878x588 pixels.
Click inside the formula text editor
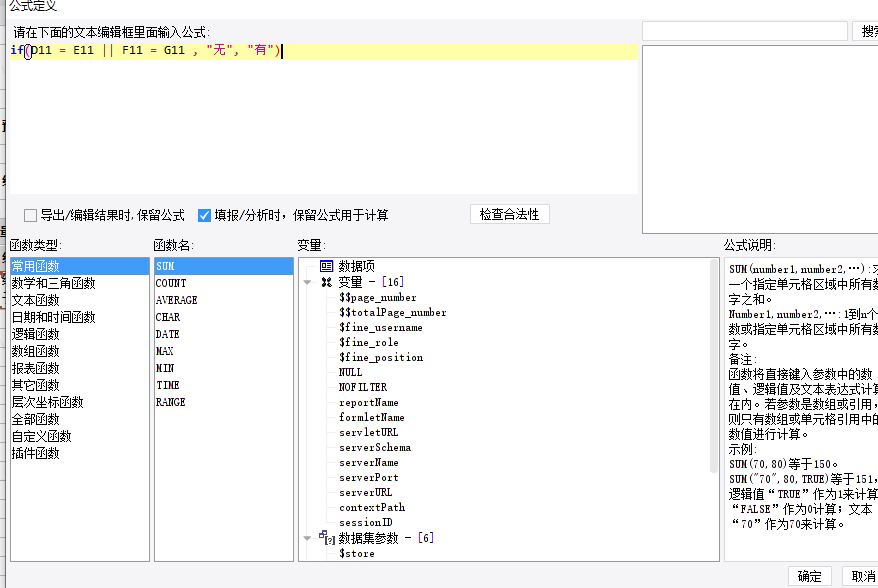(x=320, y=120)
